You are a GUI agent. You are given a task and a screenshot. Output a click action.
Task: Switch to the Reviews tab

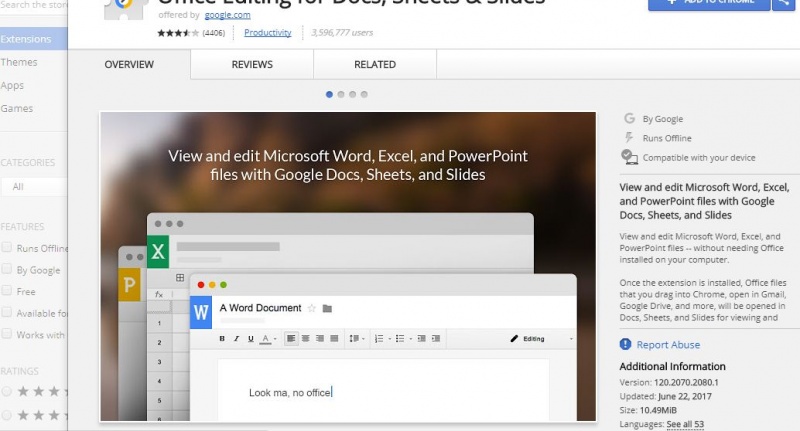[252, 65]
